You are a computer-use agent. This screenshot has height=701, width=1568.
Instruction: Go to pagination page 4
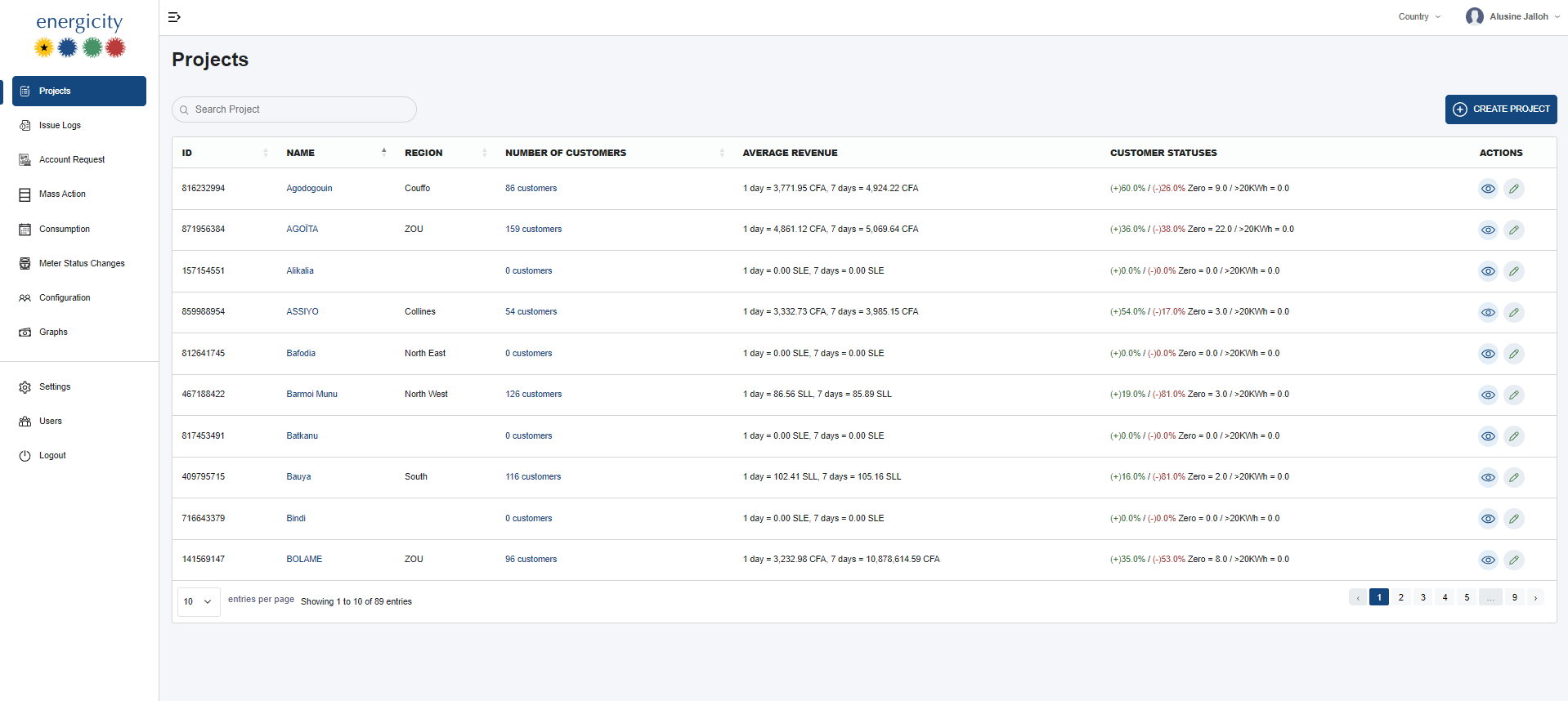(1445, 597)
